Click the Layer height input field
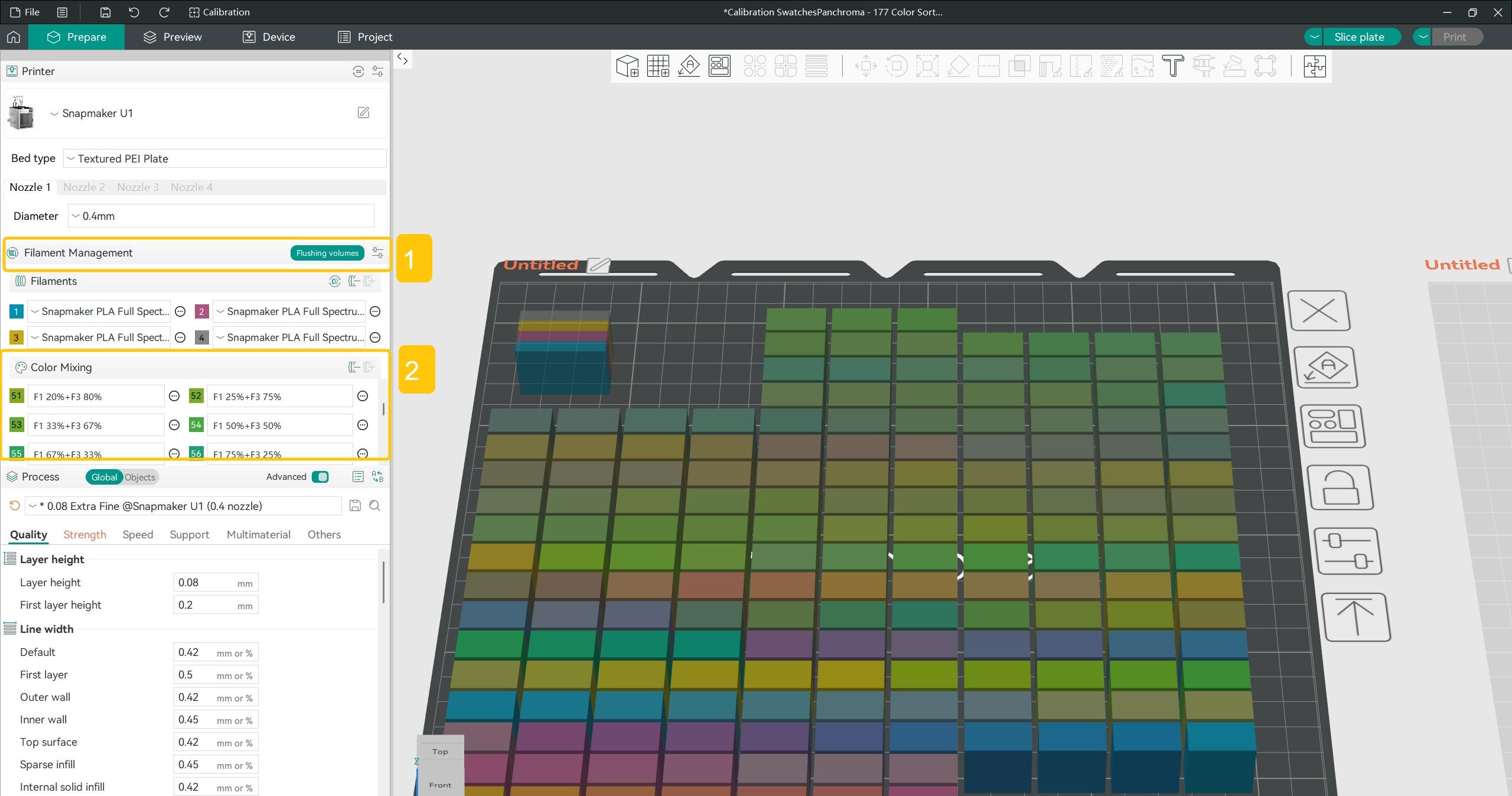This screenshot has width=1512, height=796. (x=216, y=583)
